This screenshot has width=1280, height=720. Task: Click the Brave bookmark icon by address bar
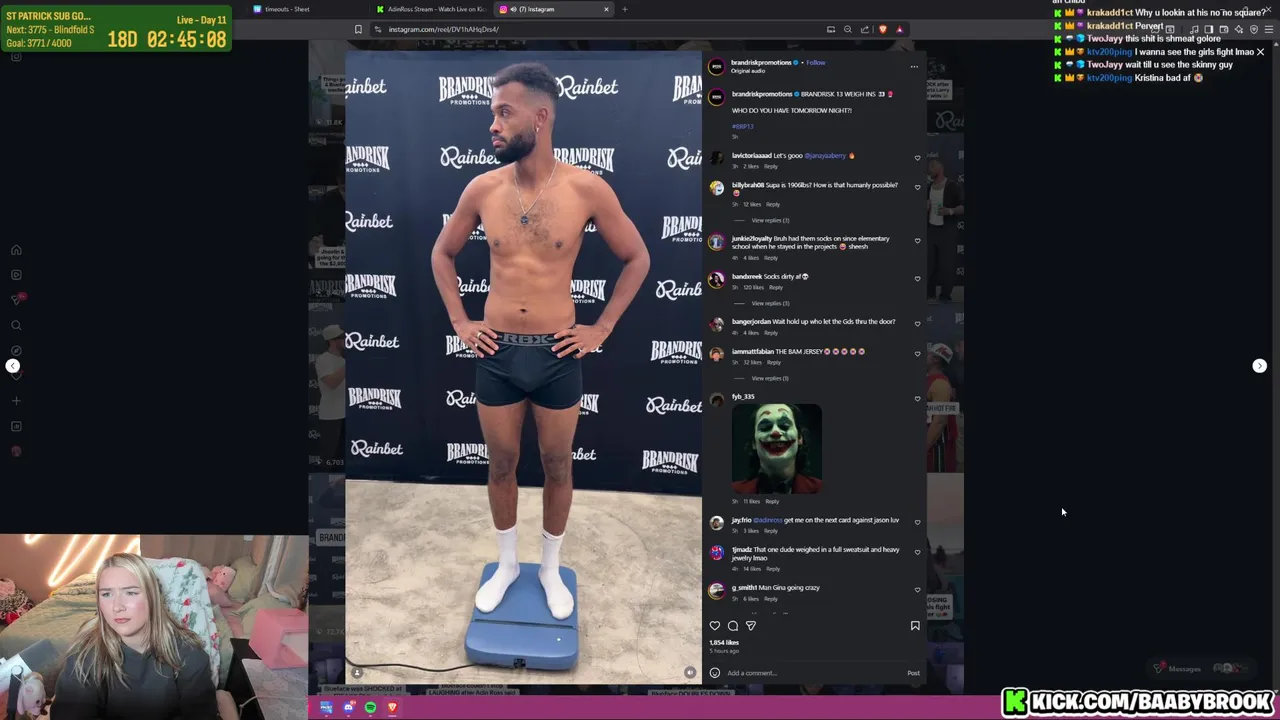358,29
